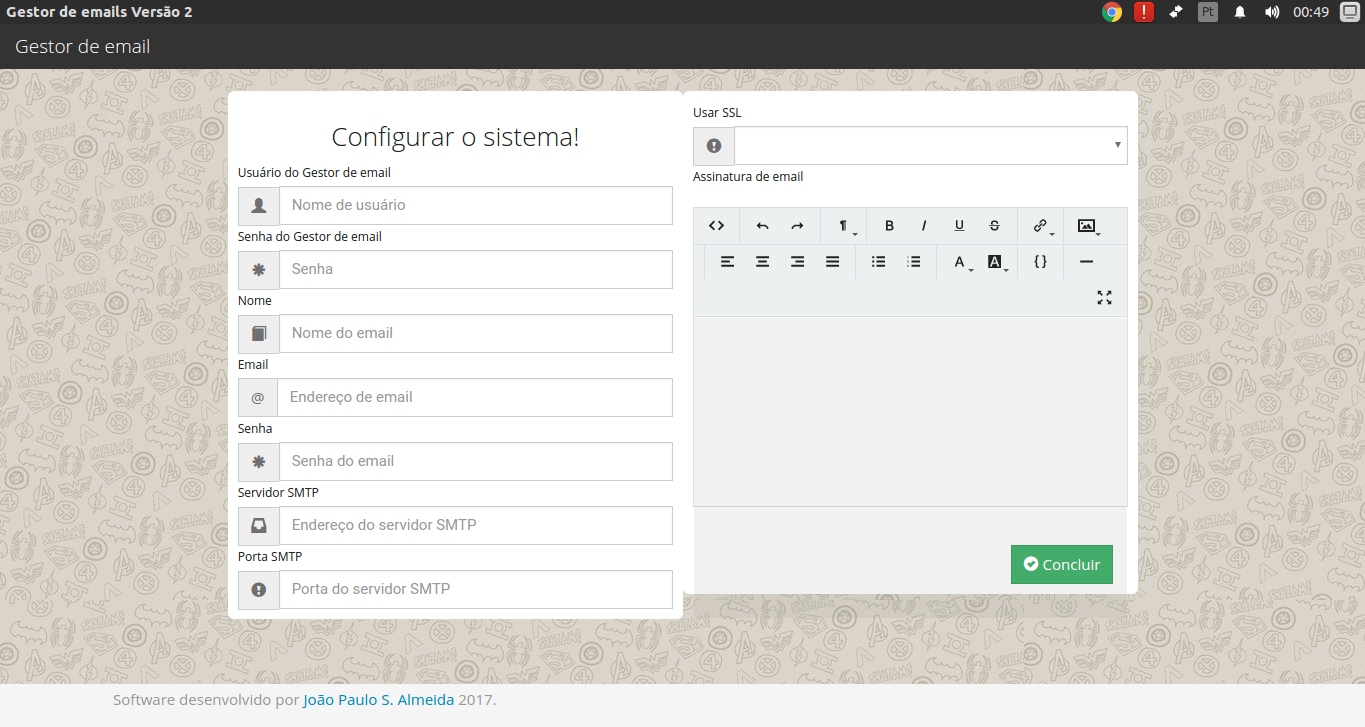Expand the editor to fullscreen mode
Image resolution: width=1365 pixels, height=727 pixels.
[1104, 297]
